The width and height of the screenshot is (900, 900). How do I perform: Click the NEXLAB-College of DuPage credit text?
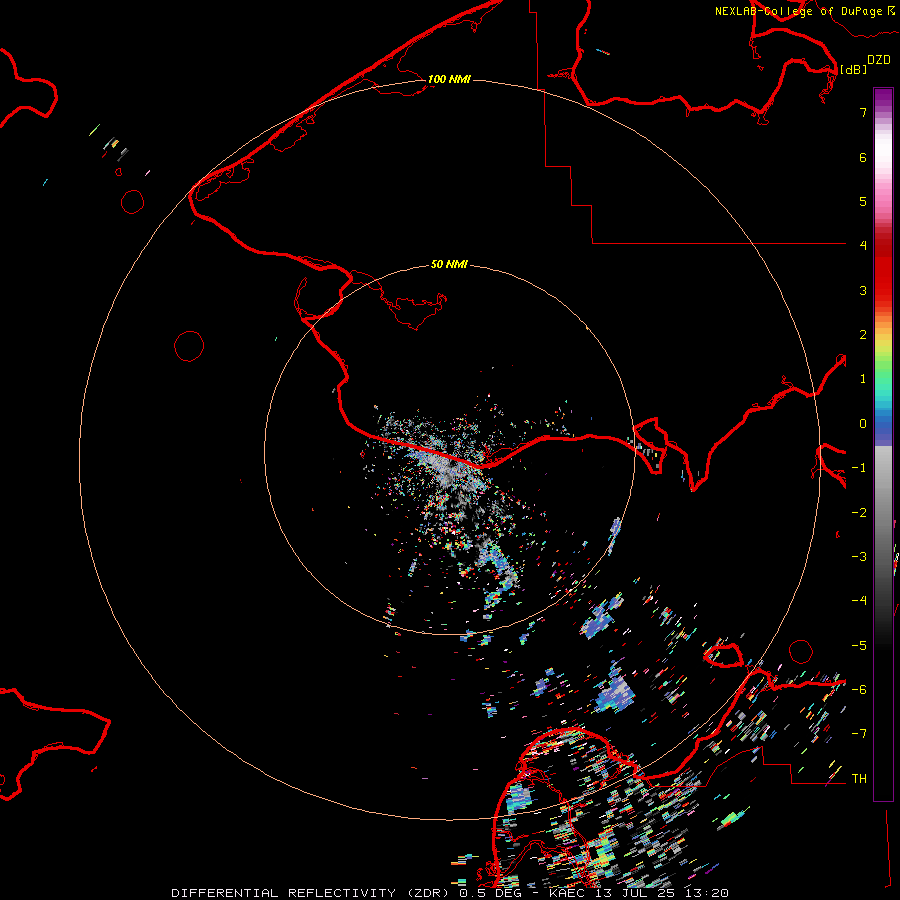coord(798,11)
